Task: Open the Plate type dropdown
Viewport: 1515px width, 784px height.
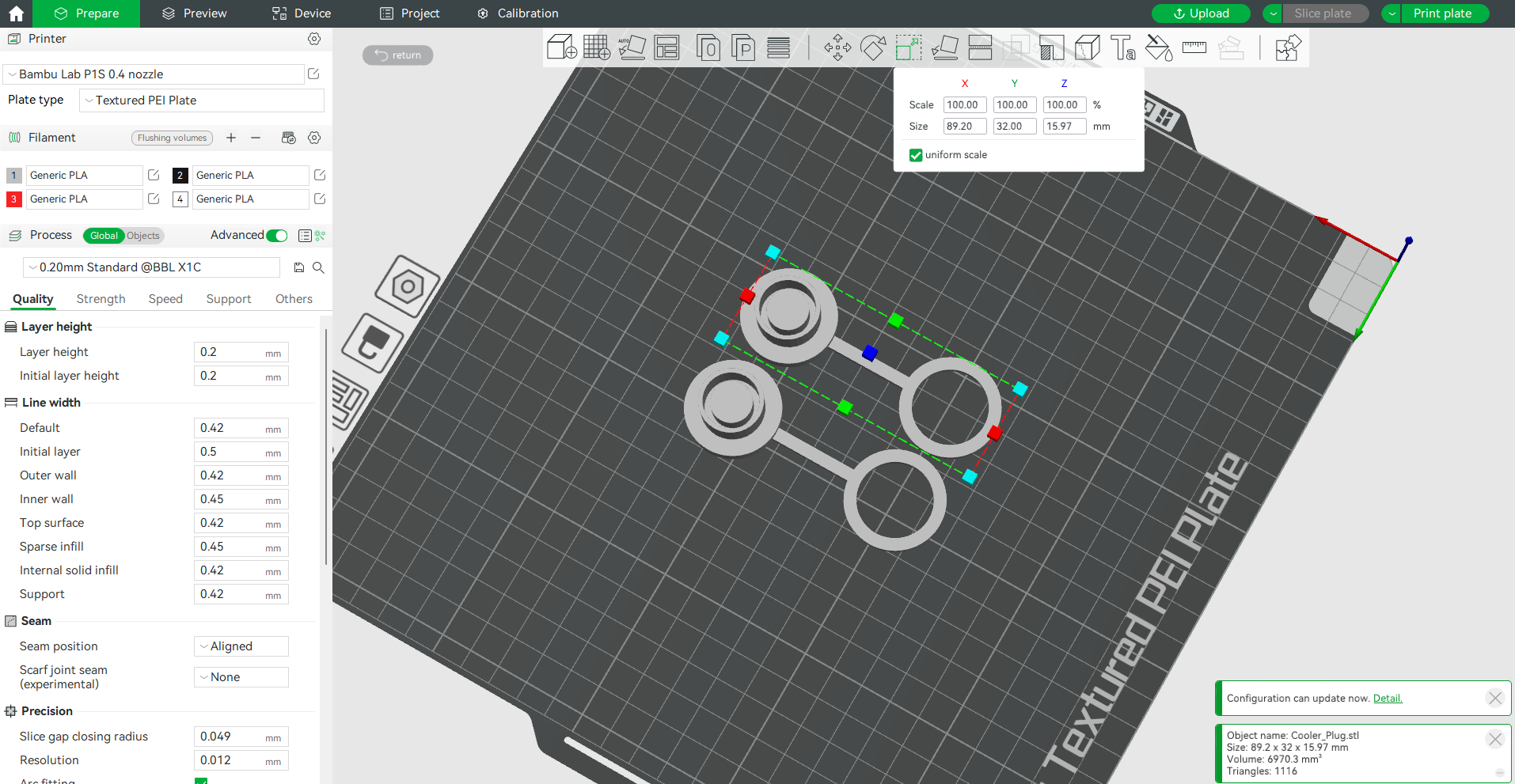Action: pyautogui.click(x=202, y=100)
